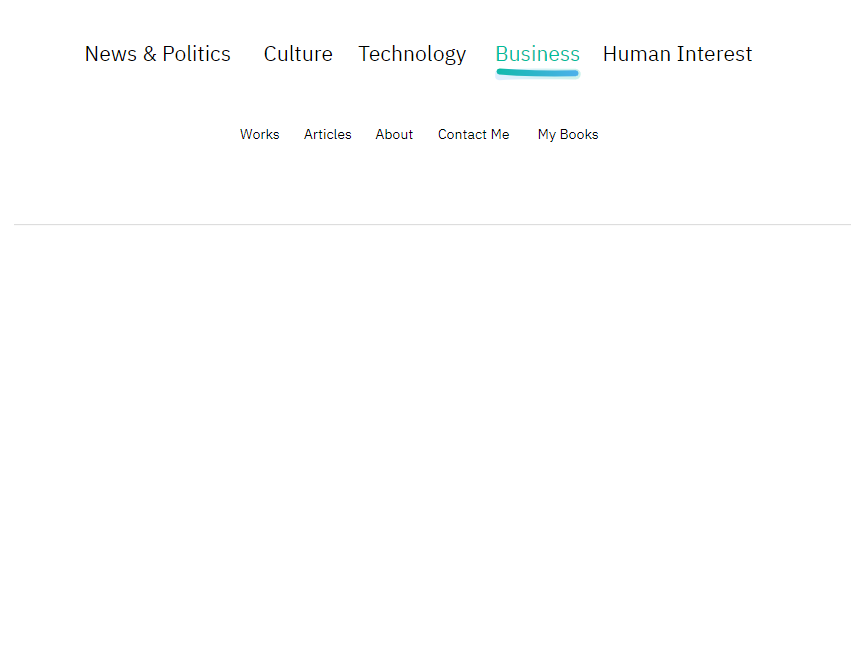Visit the About page
Image resolution: width=865 pixels, height=655 pixels.
[394, 135]
